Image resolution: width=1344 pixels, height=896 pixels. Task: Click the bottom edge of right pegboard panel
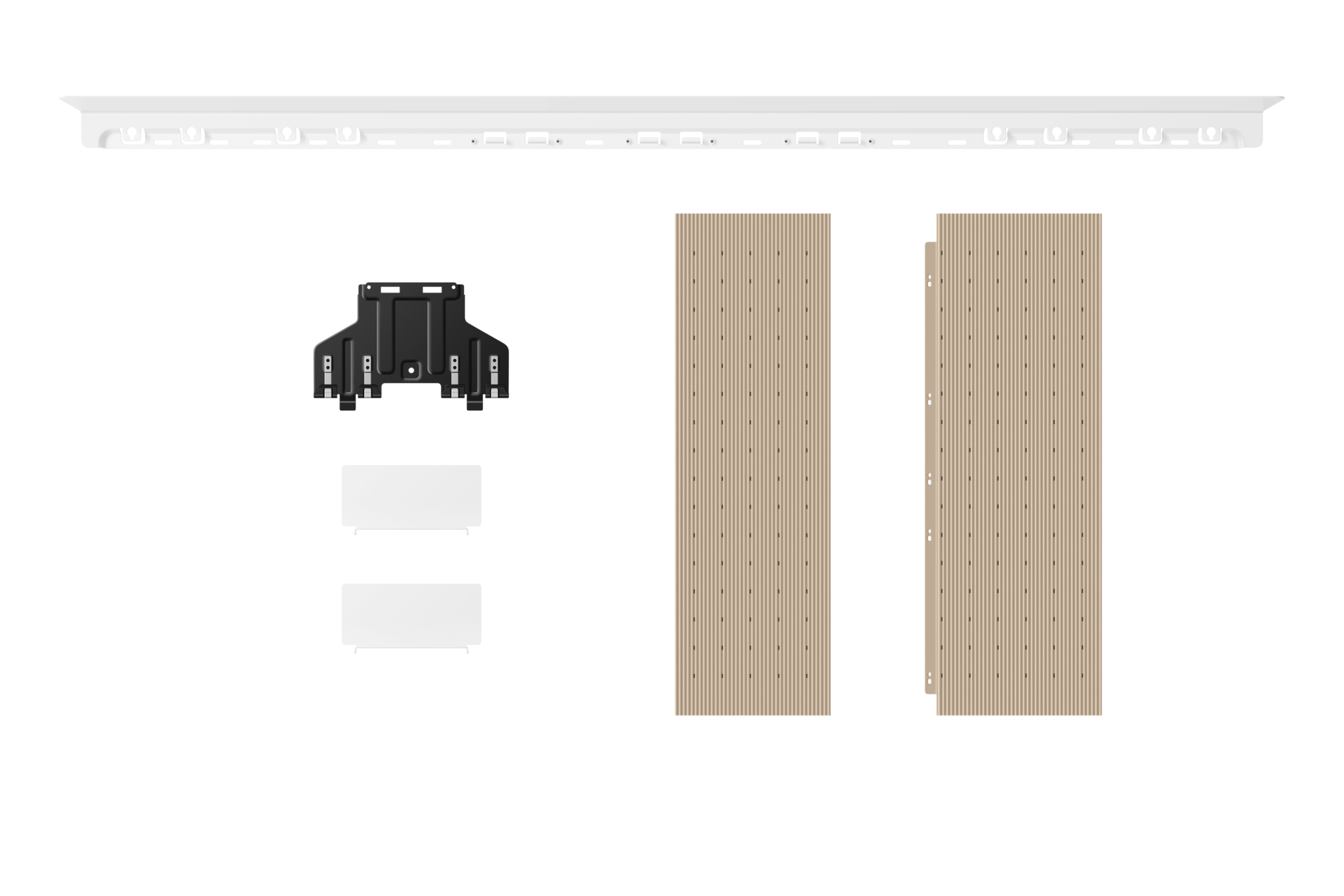(1018, 715)
